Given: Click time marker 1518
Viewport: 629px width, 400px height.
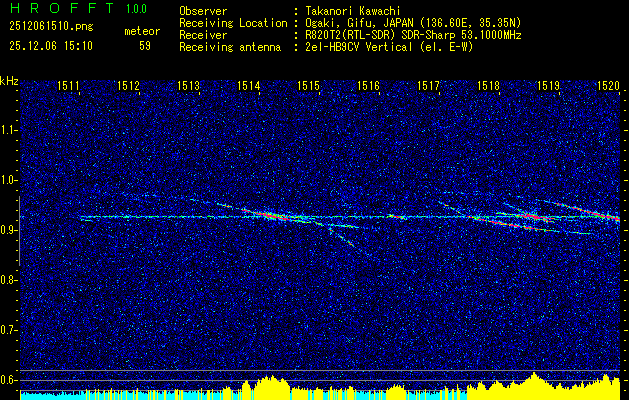Looking at the screenshot, I should pos(488,85).
